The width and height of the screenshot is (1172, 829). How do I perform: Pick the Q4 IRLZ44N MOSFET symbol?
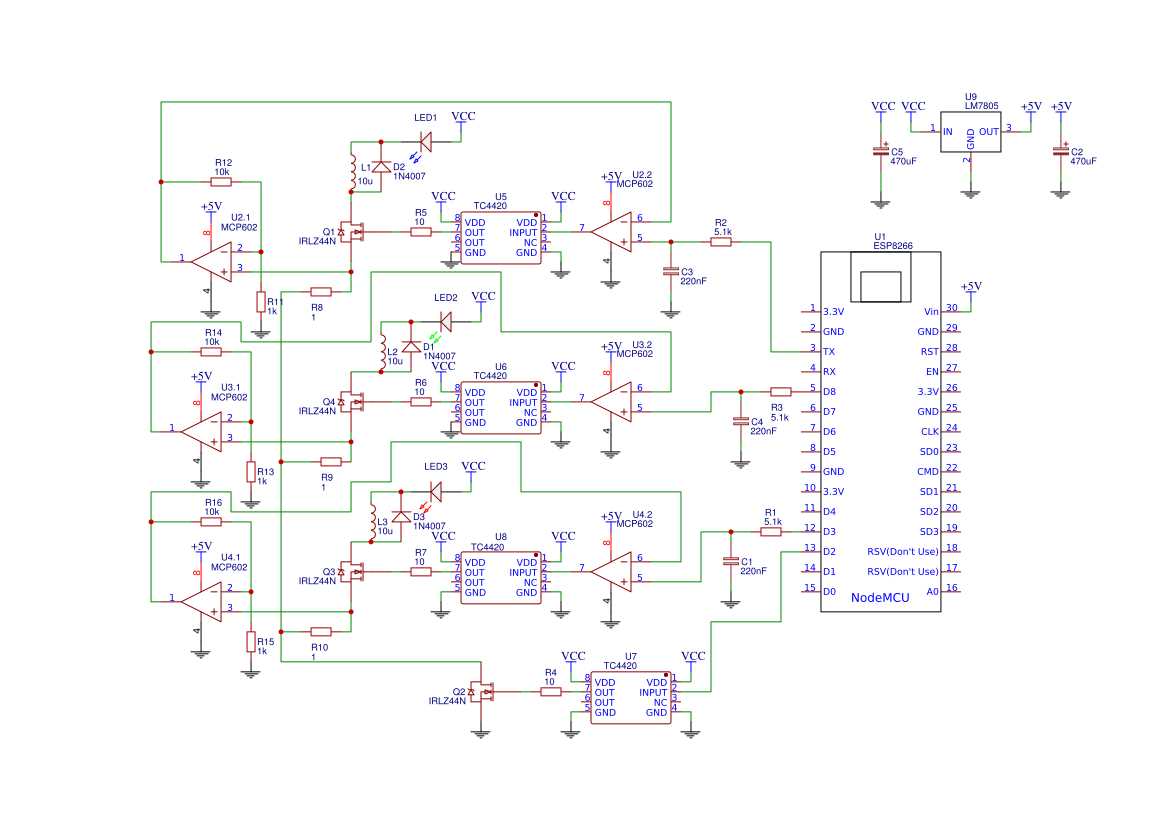tap(350, 402)
